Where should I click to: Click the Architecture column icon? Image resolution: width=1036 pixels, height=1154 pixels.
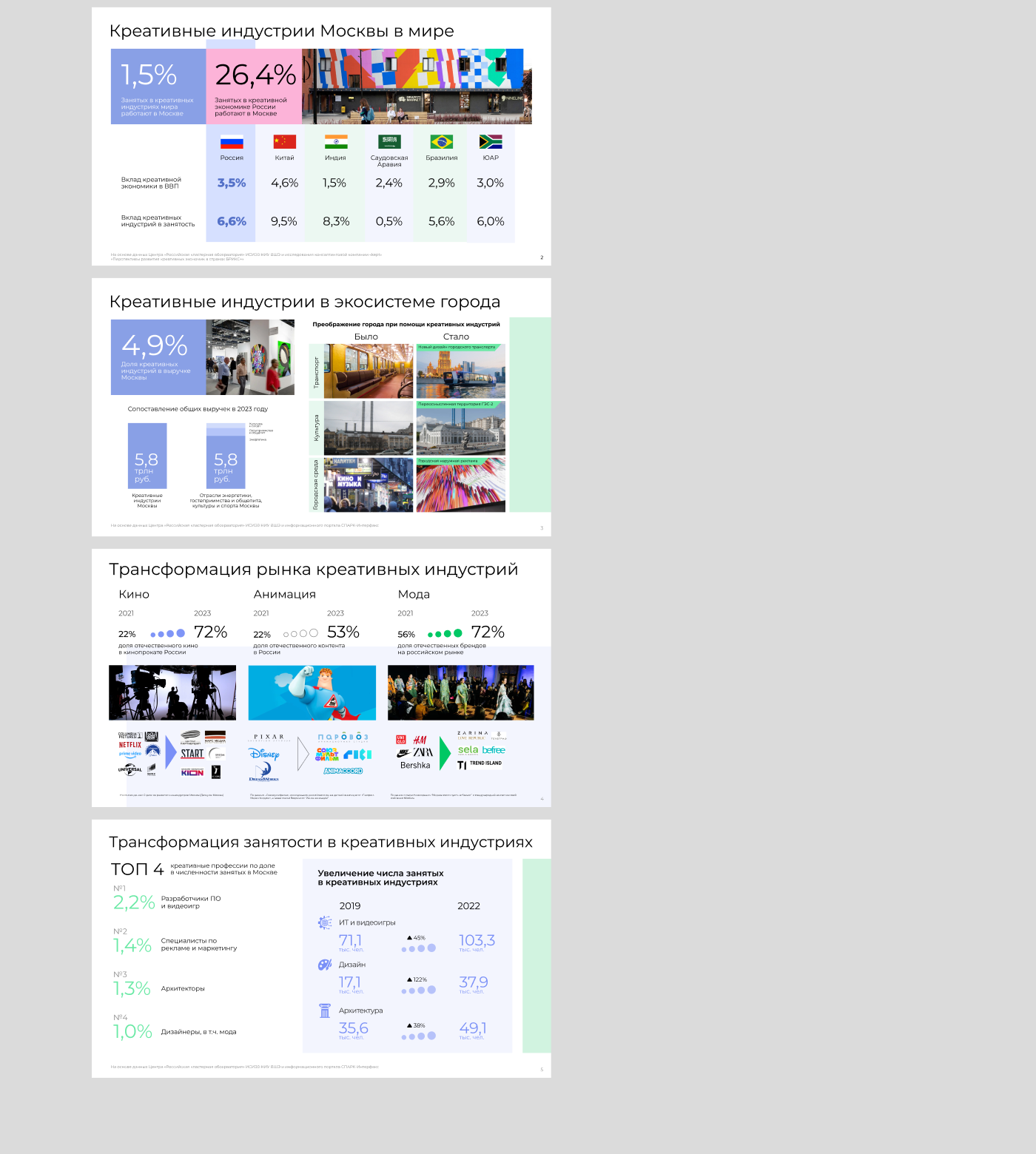(x=325, y=1010)
